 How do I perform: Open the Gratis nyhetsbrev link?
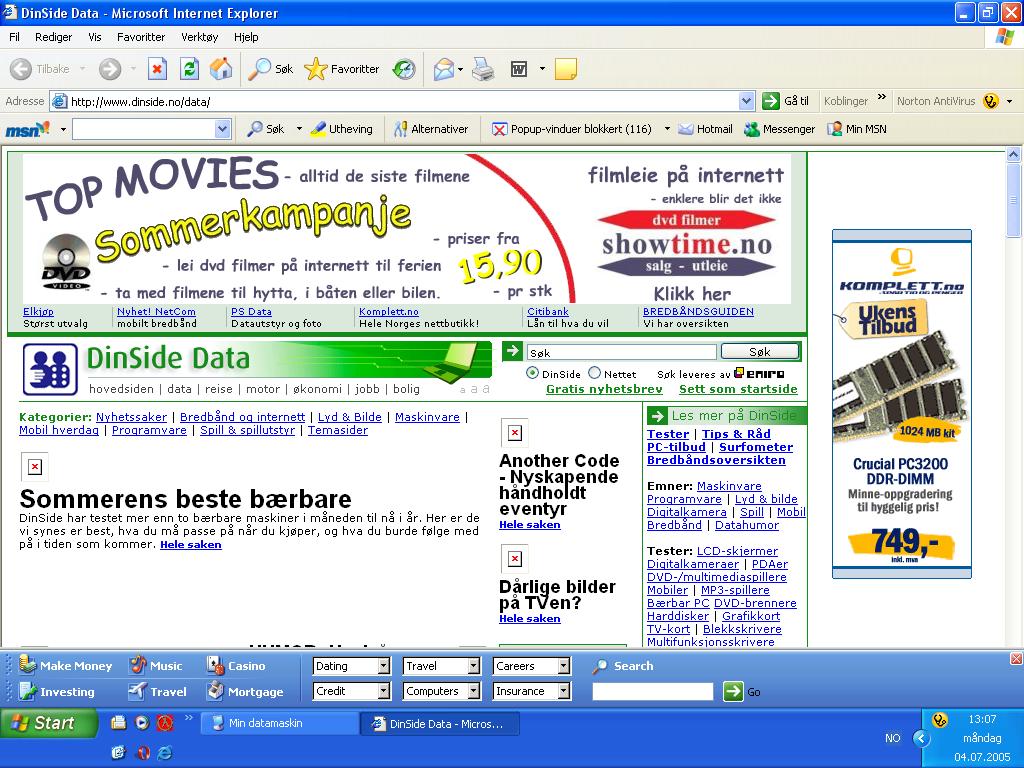(604, 389)
